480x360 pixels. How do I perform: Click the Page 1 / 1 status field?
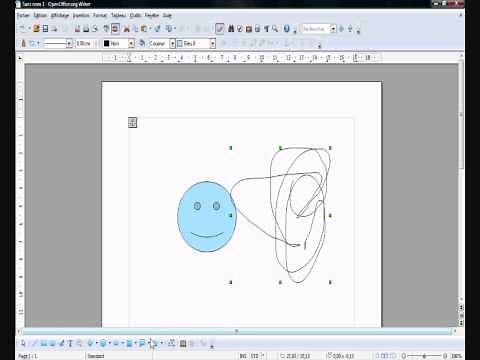(28, 356)
